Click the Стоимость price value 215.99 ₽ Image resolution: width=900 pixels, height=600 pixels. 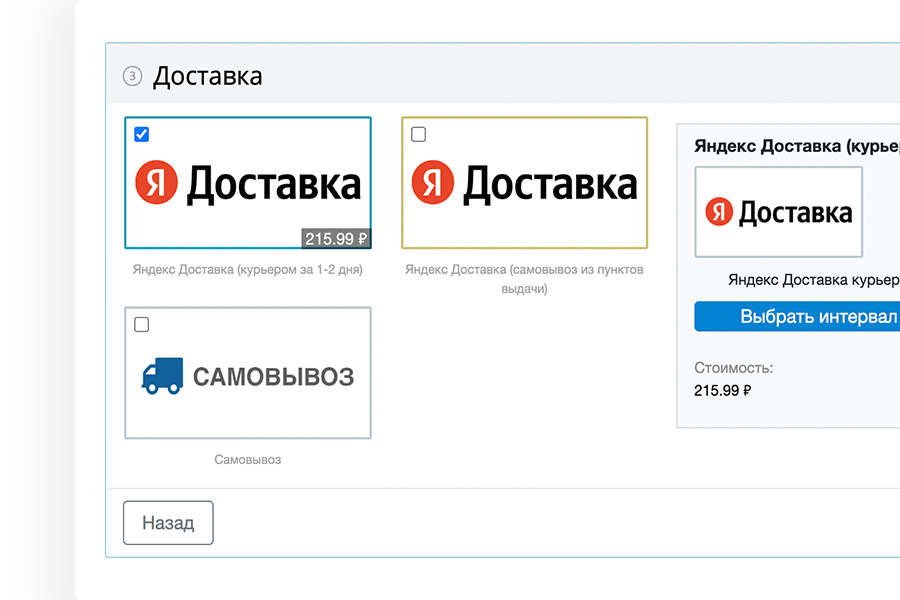[x=722, y=390]
